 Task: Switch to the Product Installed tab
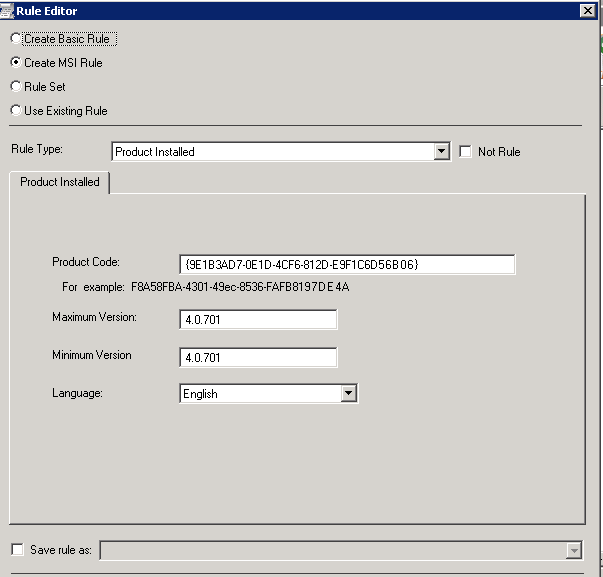pyautogui.click(x=60, y=182)
